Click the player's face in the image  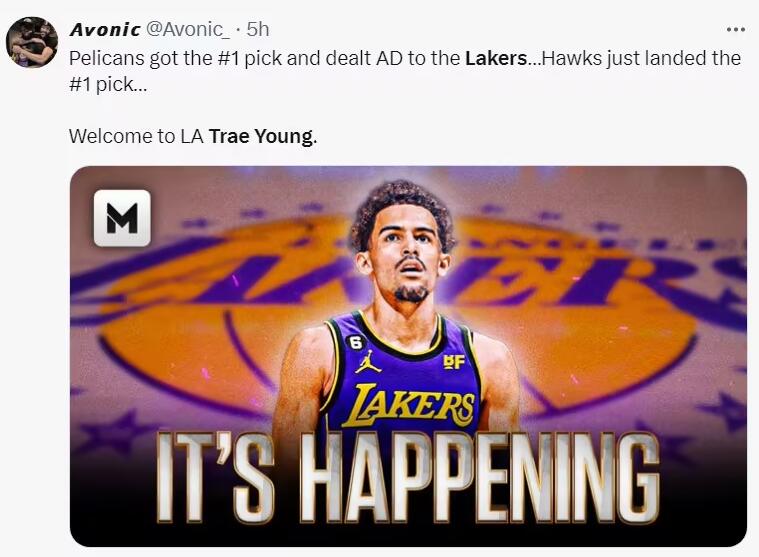(x=409, y=255)
